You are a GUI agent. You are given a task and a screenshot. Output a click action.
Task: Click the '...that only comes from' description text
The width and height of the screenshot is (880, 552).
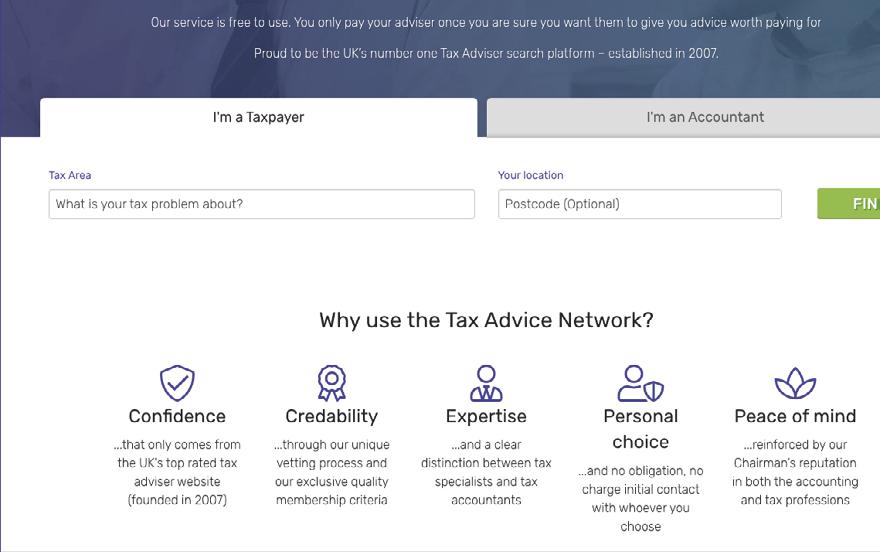coord(177,472)
